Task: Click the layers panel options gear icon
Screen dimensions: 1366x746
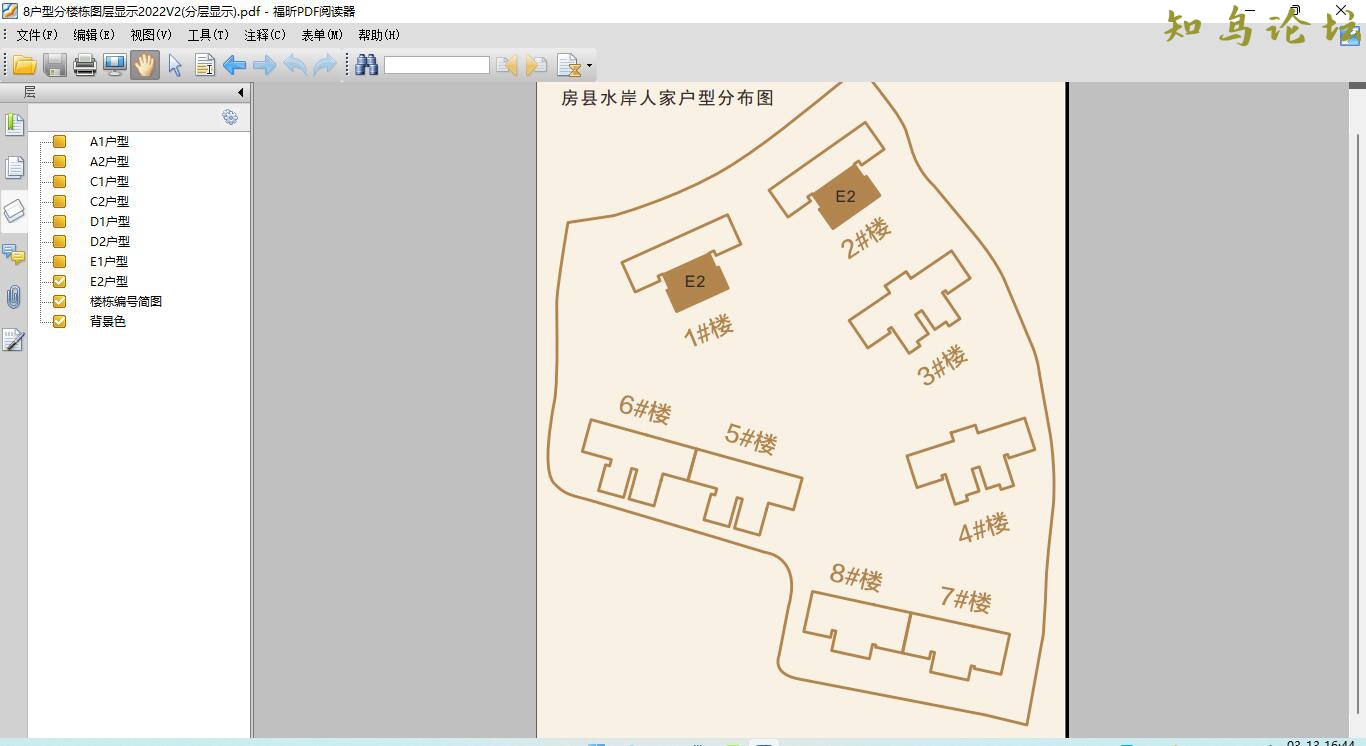Action: (x=230, y=117)
